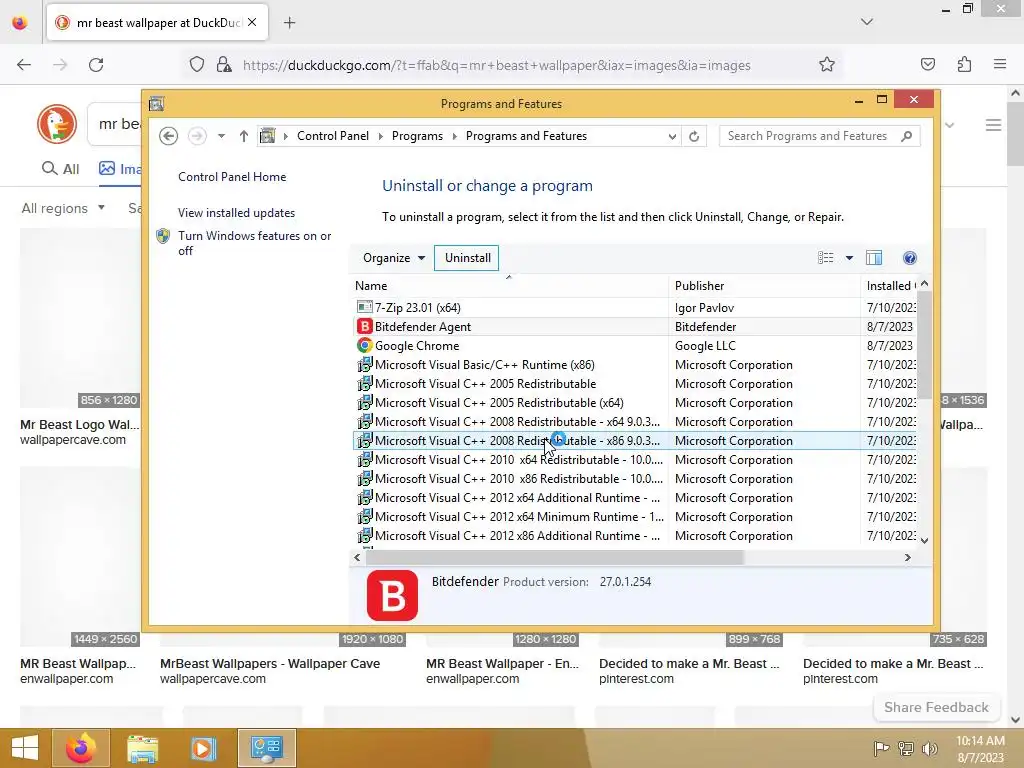The width and height of the screenshot is (1024, 768).
Task: Toggle the preview pane icon
Action: [874, 257]
